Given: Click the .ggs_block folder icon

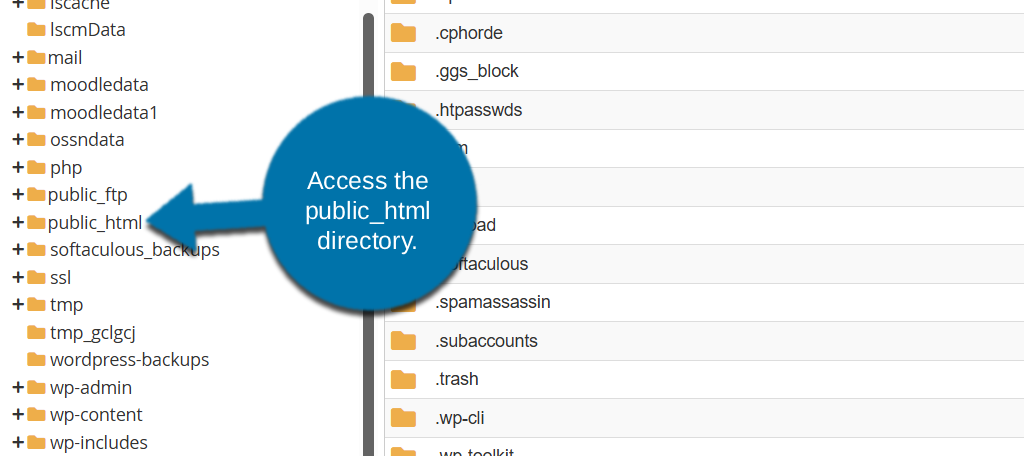Looking at the screenshot, I should coord(403,71).
